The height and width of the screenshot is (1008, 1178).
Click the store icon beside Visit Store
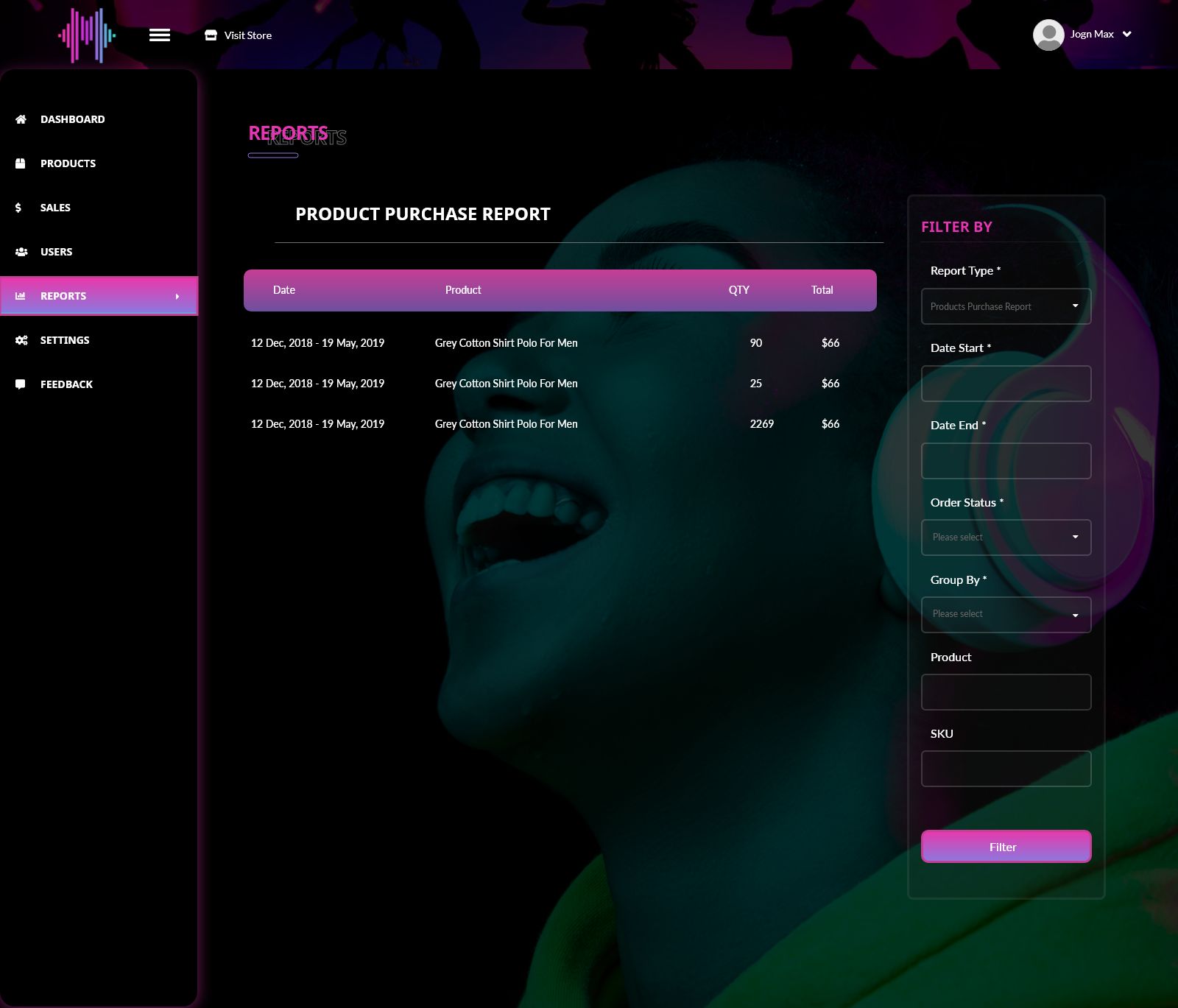point(211,35)
